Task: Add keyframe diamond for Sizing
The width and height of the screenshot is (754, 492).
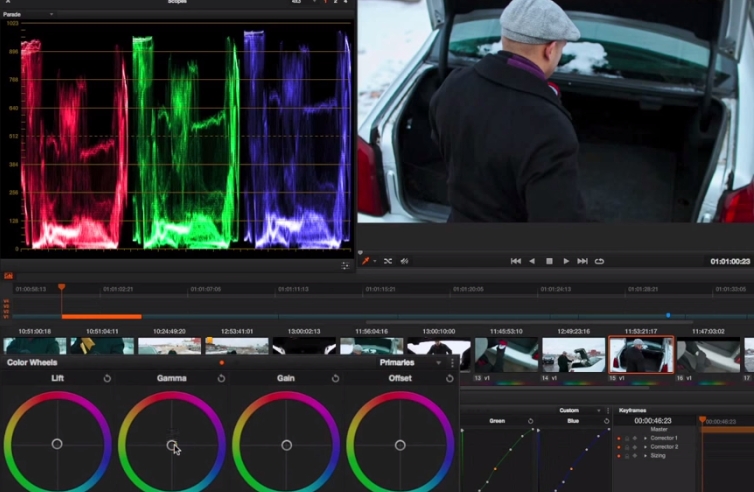Action: coord(635,455)
